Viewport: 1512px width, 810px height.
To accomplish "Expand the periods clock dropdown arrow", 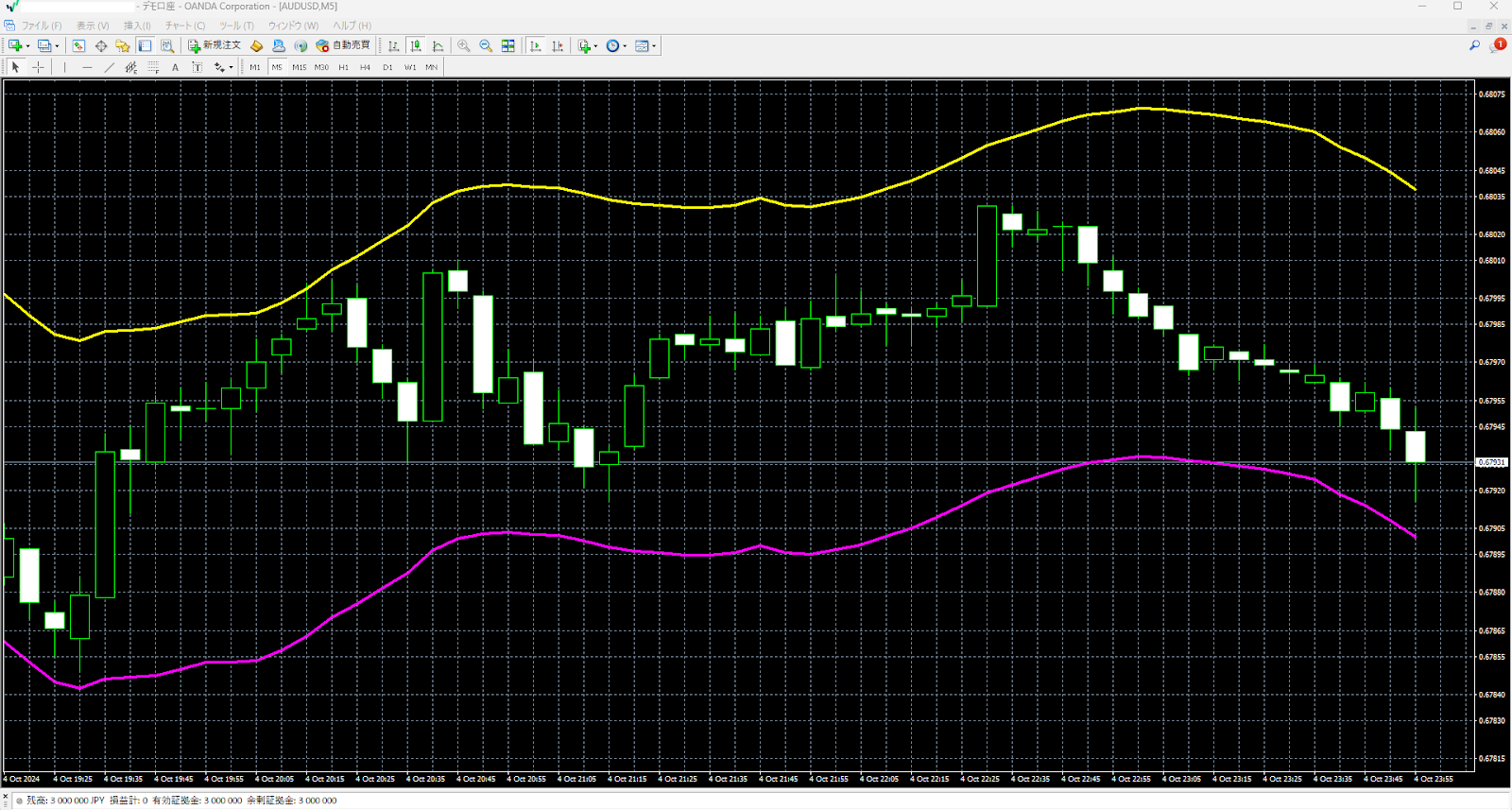I will 625,46.
